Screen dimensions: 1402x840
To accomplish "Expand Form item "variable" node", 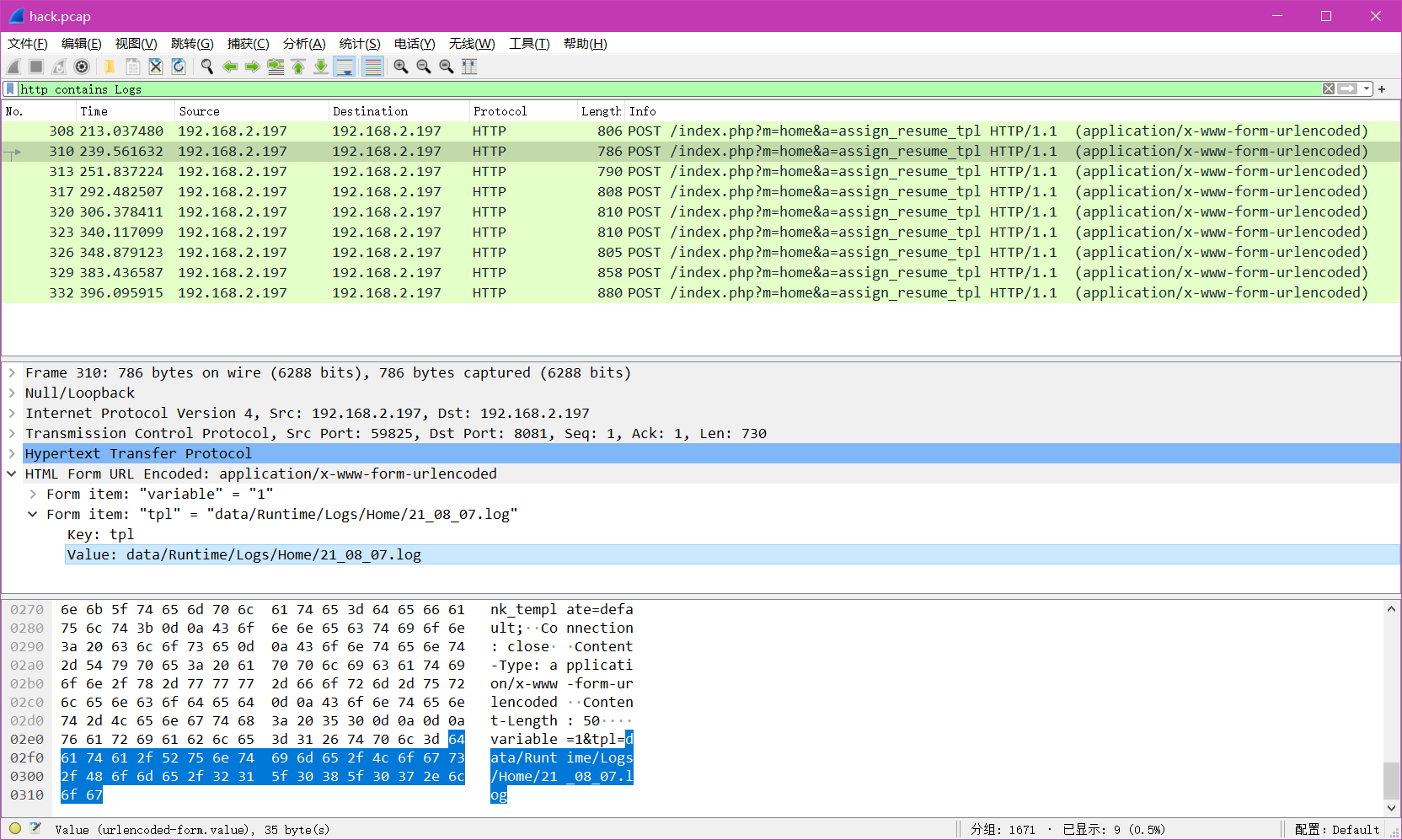I will (x=33, y=494).
